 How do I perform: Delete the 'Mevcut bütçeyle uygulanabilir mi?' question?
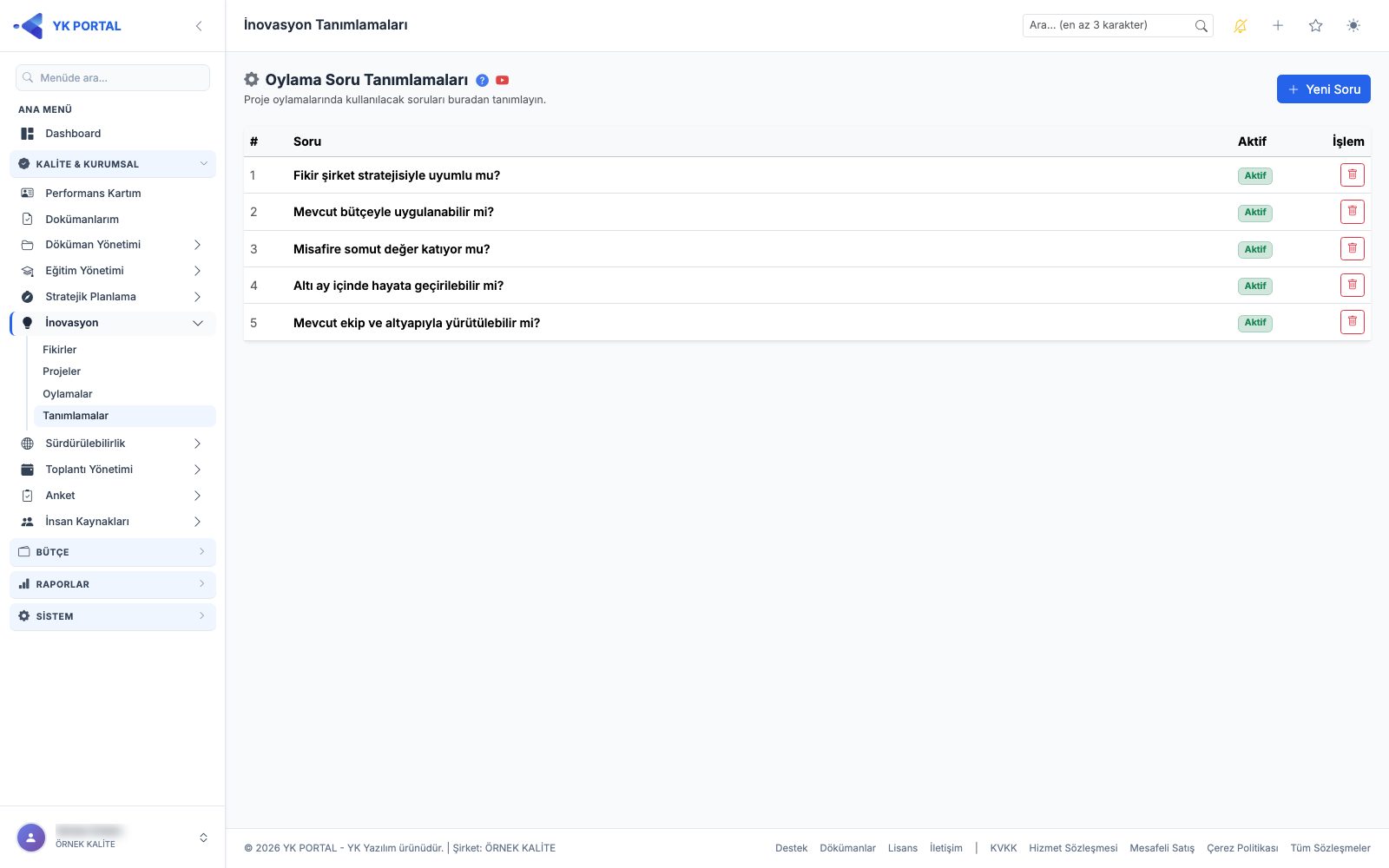(x=1352, y=212)
